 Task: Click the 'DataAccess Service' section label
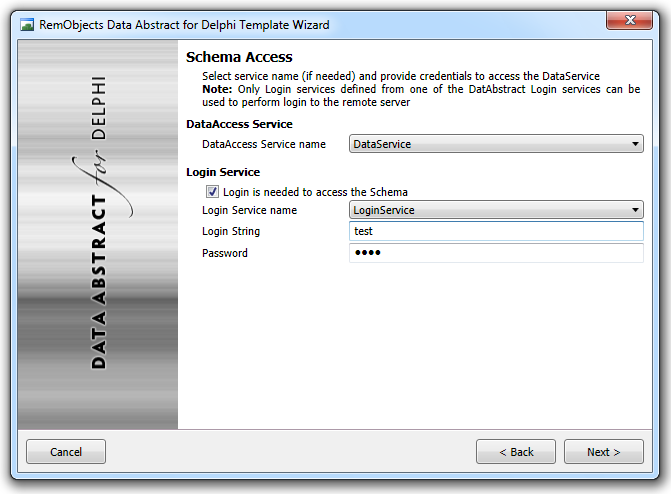239,124
